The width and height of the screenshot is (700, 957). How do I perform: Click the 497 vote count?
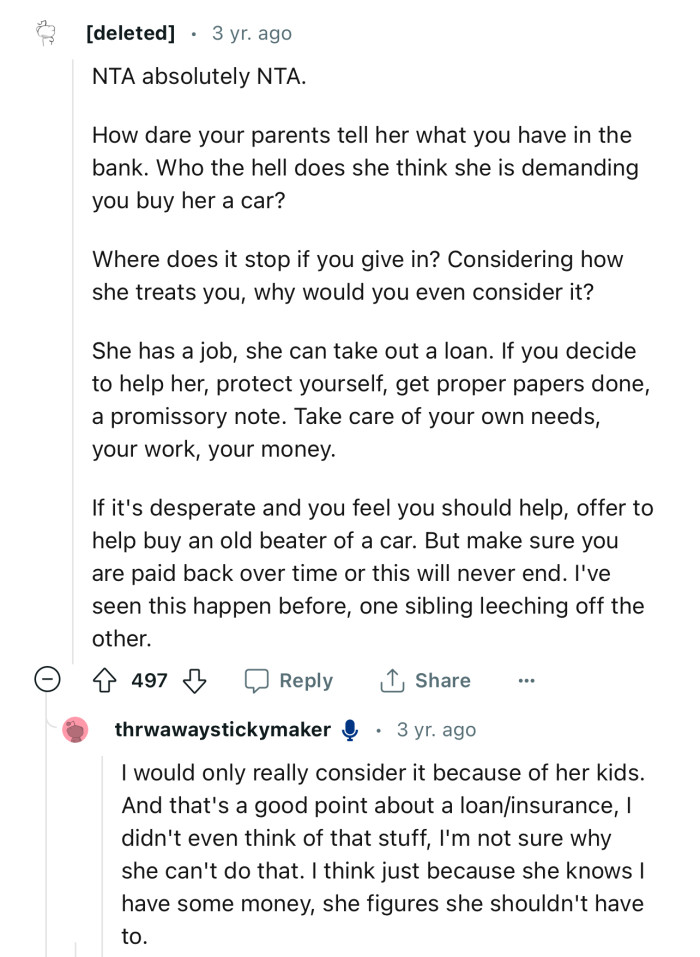(x=148, y=680)
